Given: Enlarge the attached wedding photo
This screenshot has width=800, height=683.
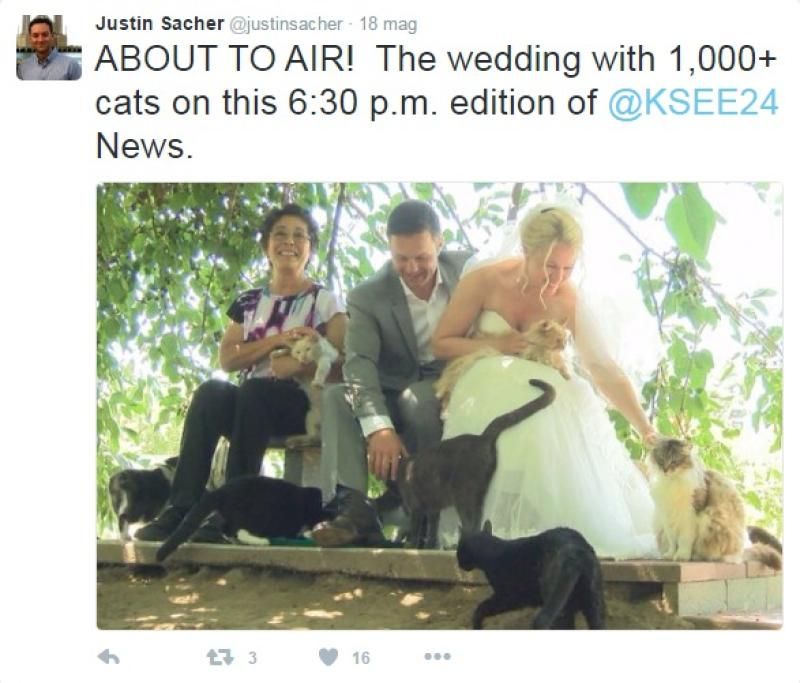Looking at the screenshot, I should tap(439, 406).
